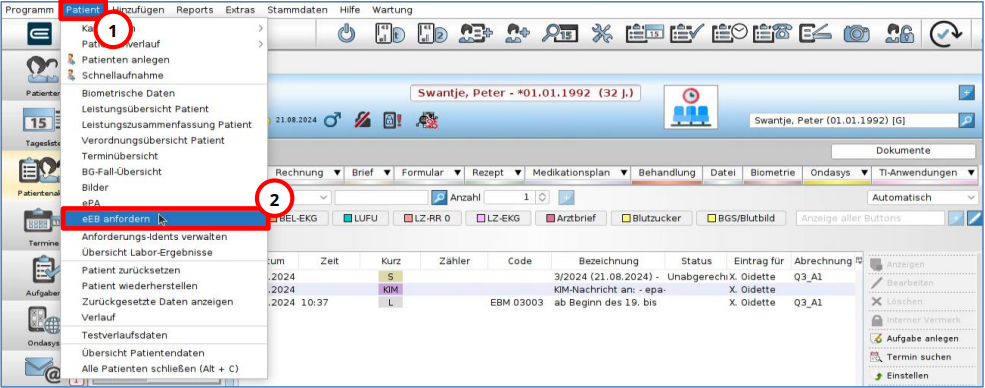Select ePA in the Patient menu
Viewport: 985px width, 388px height.
point(165,203)
